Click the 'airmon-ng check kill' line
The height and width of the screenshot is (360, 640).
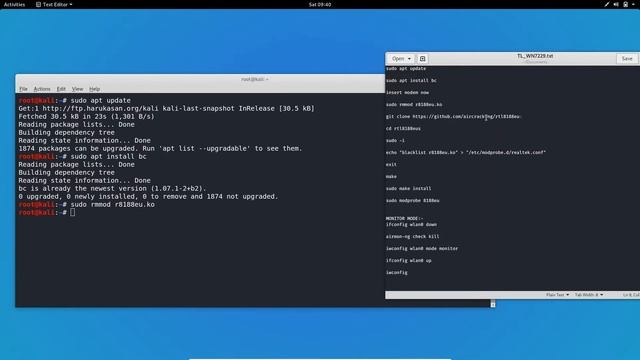coord(413,236)
